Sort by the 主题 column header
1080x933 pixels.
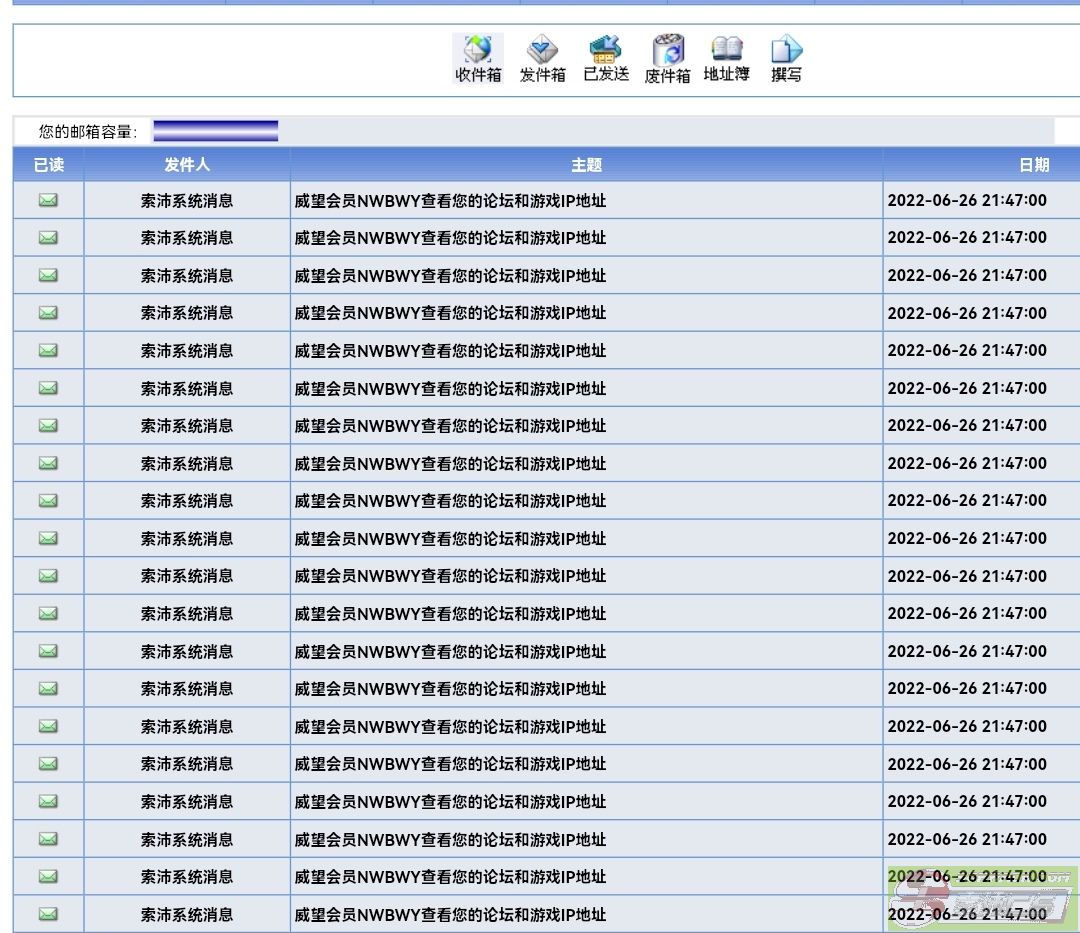coord(586,165)
